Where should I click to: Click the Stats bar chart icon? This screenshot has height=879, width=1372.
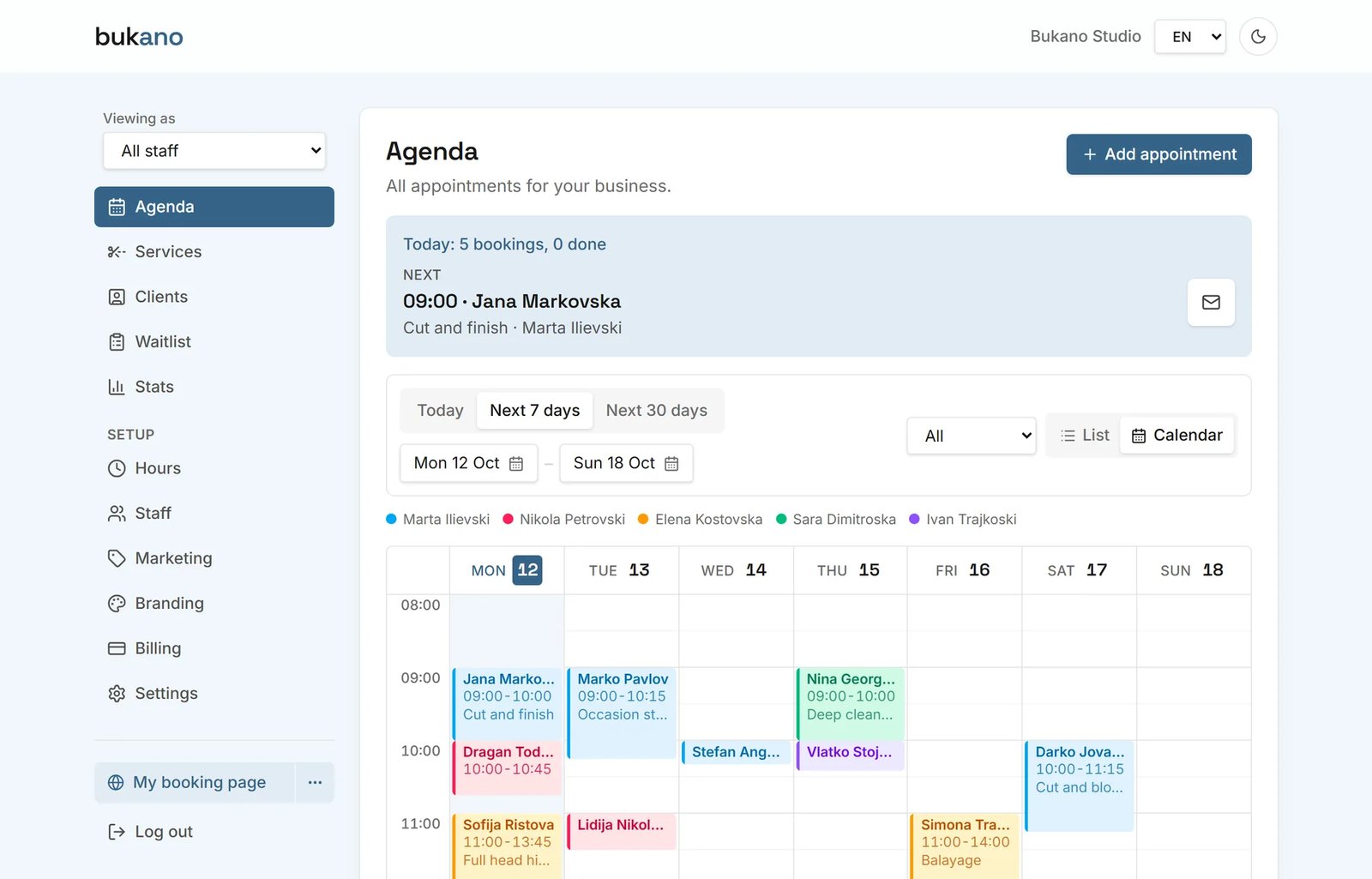click(117, 387)
